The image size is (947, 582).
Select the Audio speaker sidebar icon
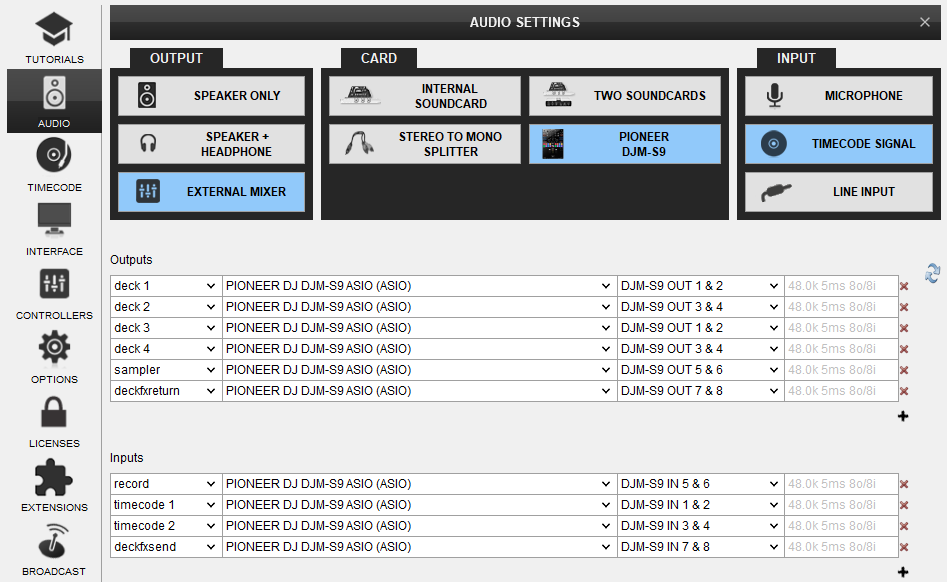pyautogui.click(x=54, y=101)
